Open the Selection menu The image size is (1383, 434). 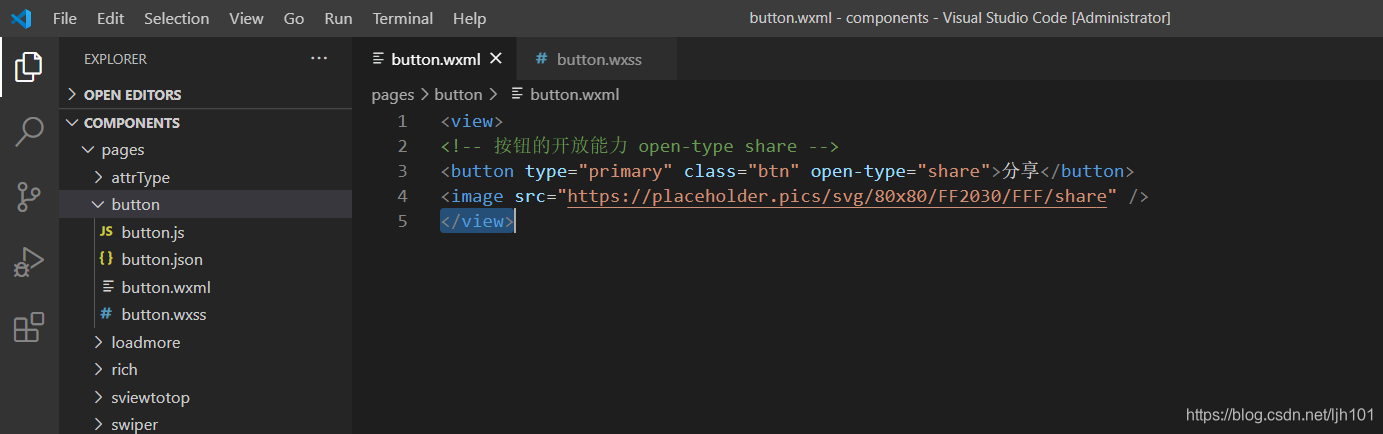pos(177,18)
